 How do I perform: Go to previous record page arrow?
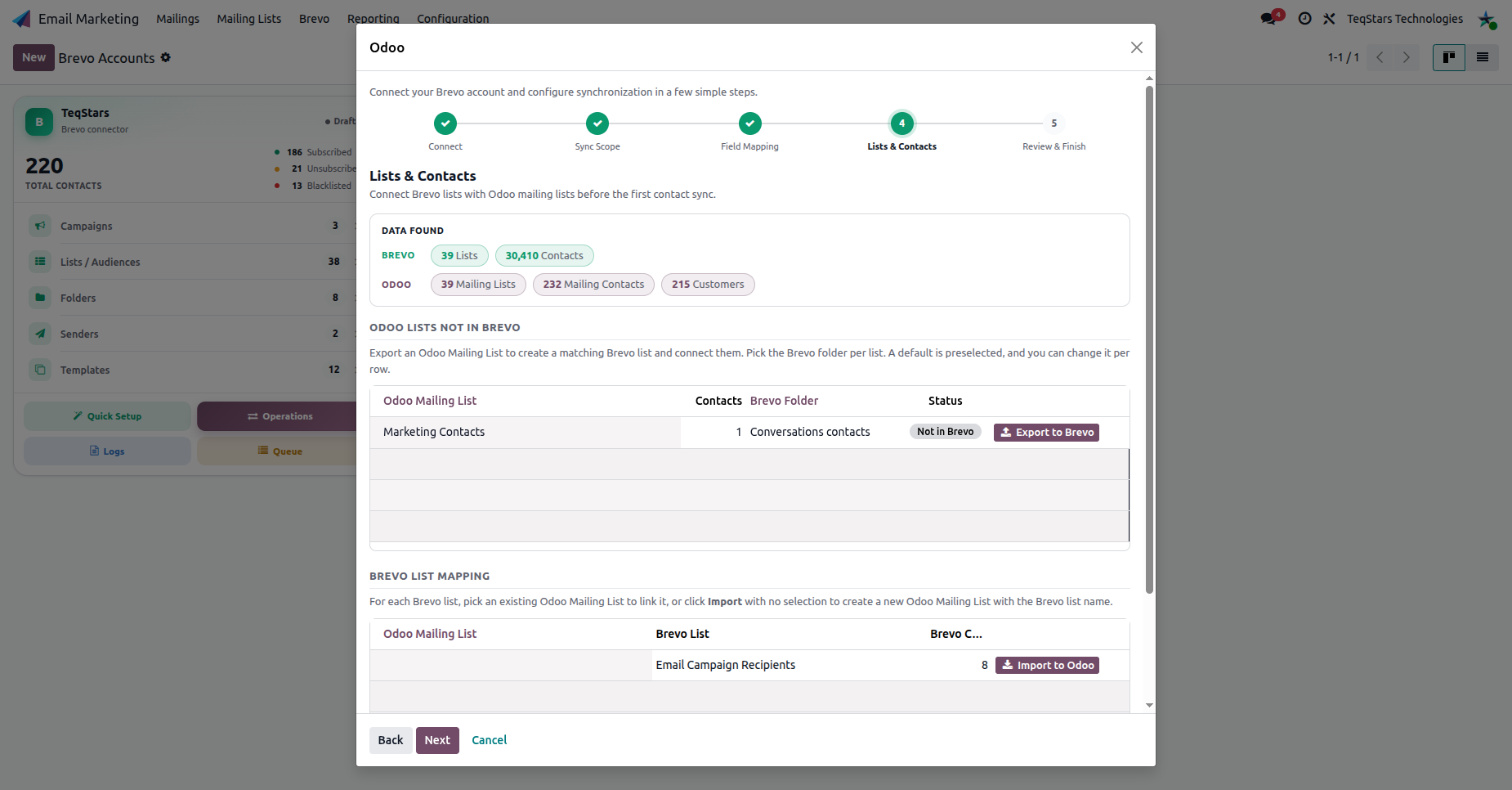[1380, 57]
